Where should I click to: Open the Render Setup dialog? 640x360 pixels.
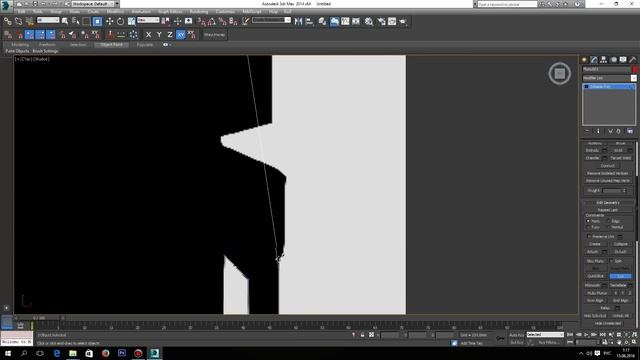[381, 21]
